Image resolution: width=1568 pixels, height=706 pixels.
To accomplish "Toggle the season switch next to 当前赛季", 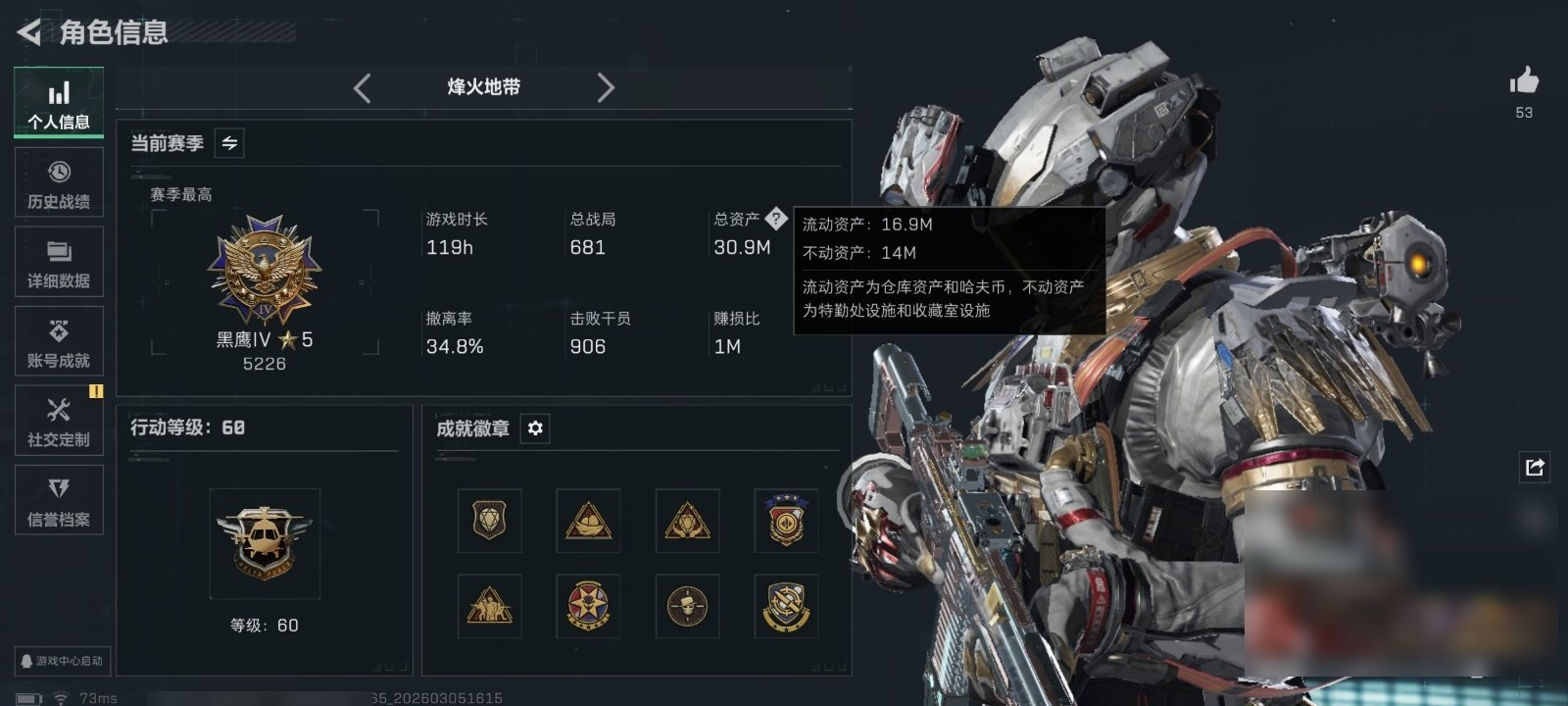I will tap(229, 143).
